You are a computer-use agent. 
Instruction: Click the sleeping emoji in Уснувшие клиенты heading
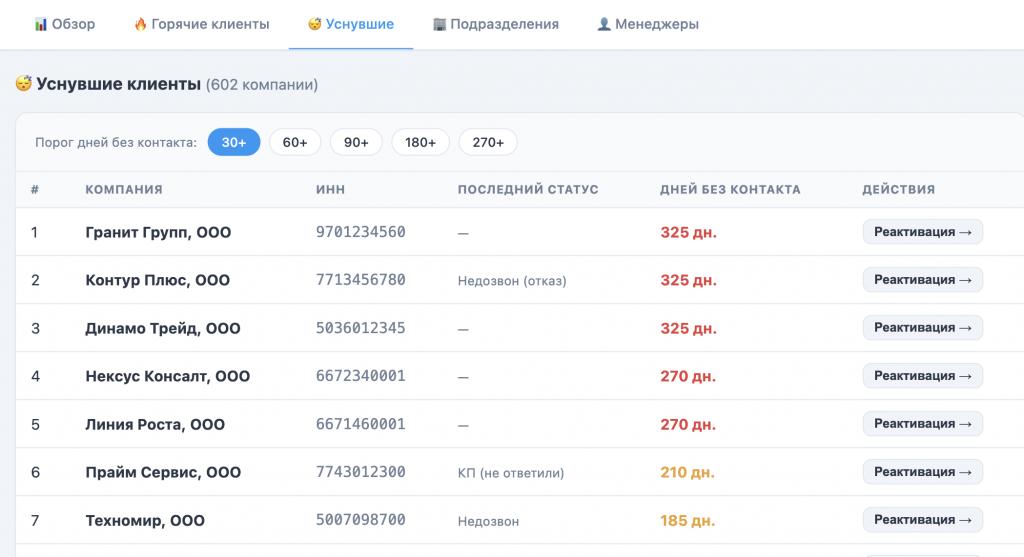click(24, 84)
